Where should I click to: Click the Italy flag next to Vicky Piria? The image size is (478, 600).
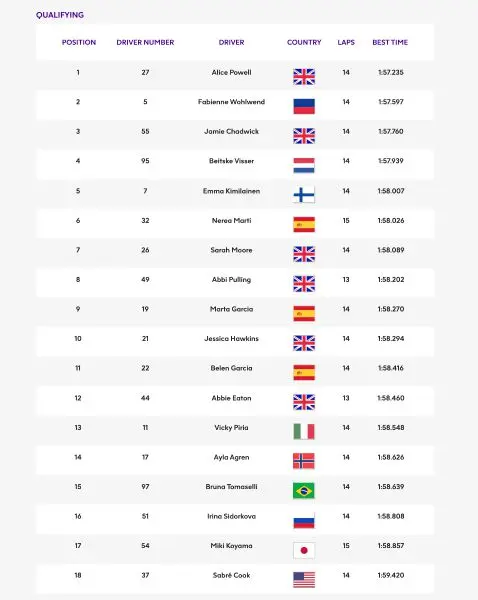tap(304, 432)
